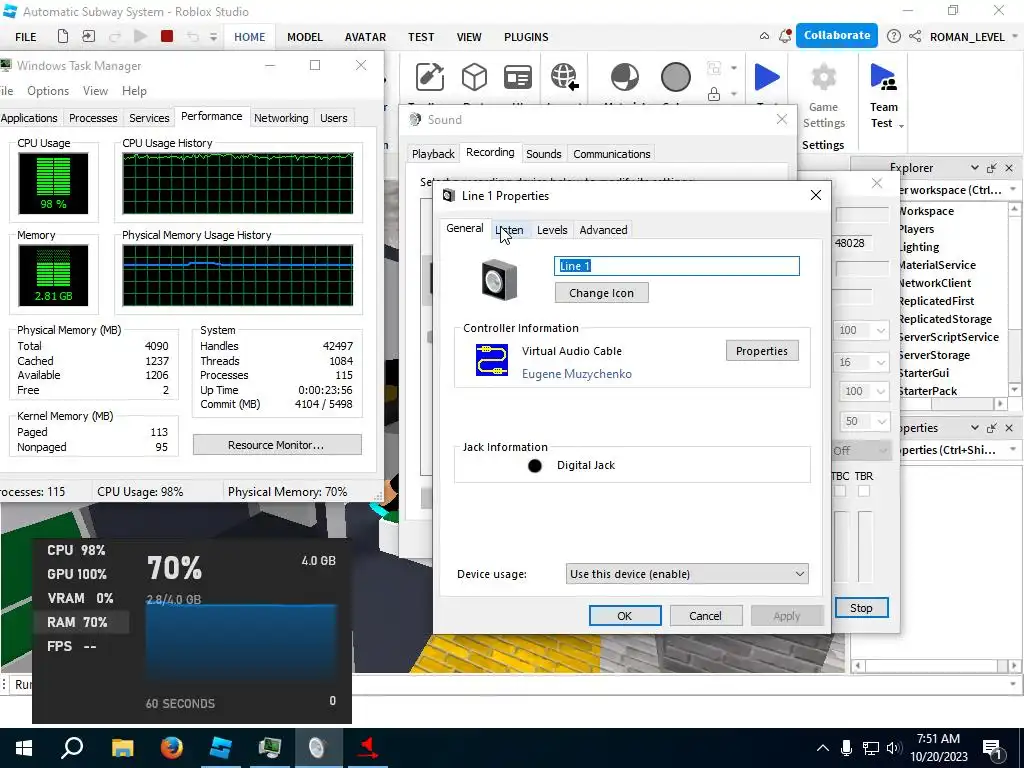
Task: Expand the quick access toolbar customize arrow
Action: 213,37
